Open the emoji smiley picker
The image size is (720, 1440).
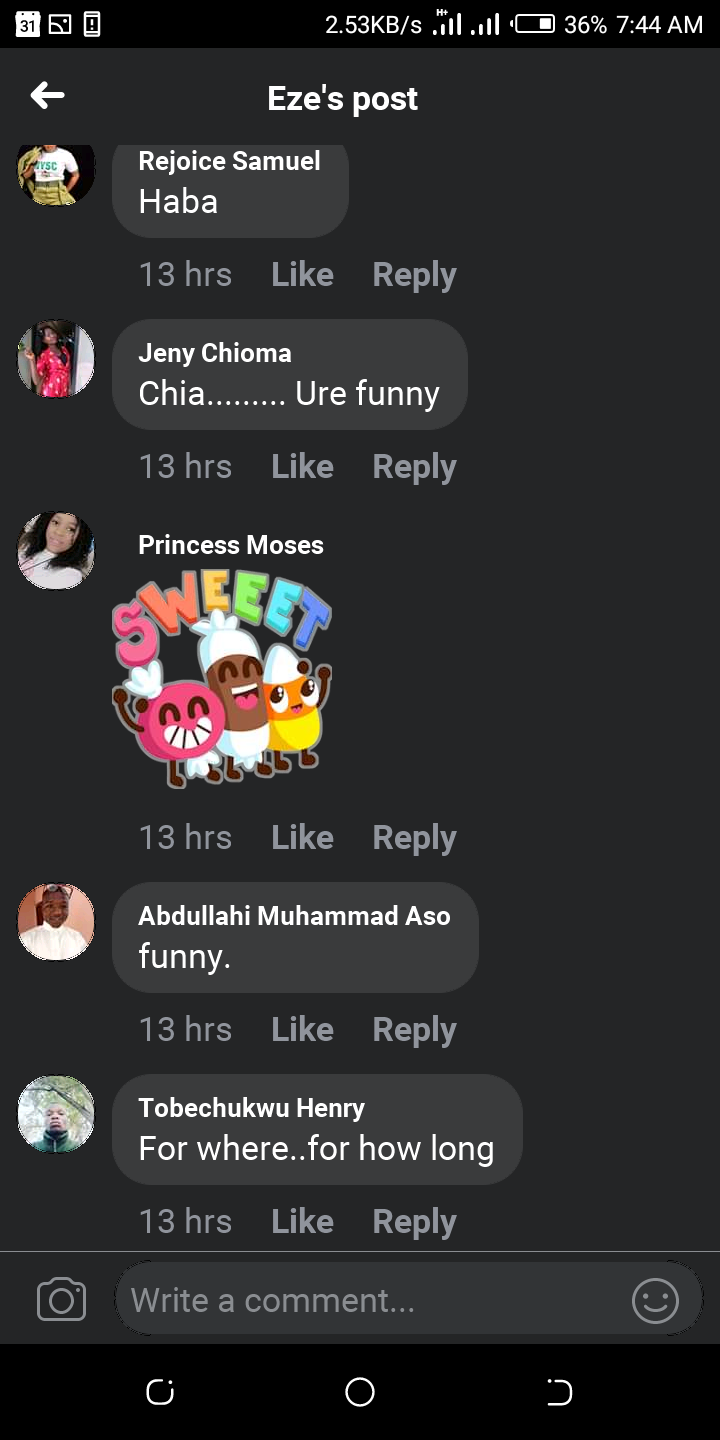click(x=655, y=1301)
